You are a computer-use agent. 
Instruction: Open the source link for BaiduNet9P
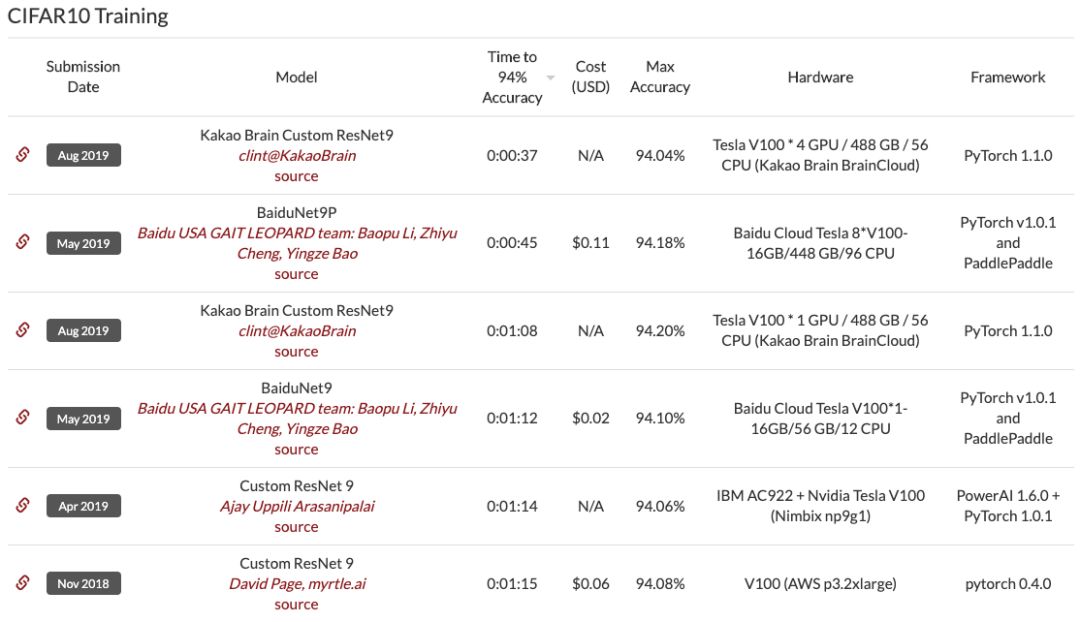(x=296, y=274)
